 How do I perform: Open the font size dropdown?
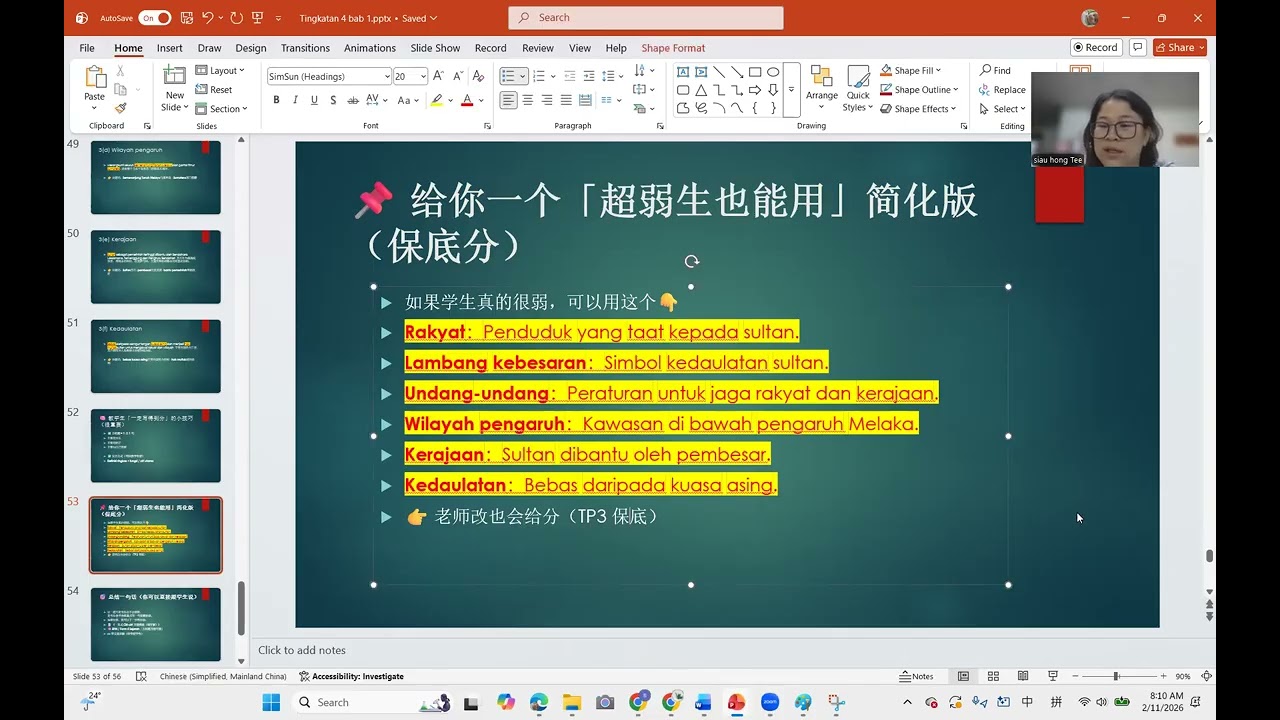424,77
